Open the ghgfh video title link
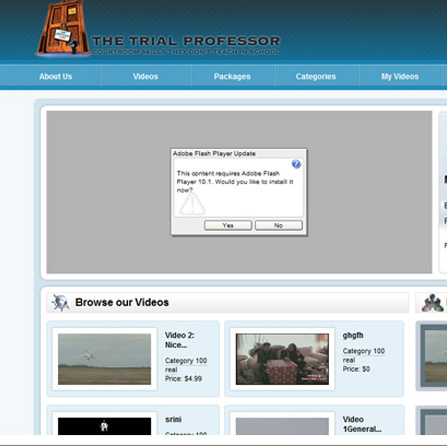The width and height of the screenshot is (447, 447). point(353,335)
